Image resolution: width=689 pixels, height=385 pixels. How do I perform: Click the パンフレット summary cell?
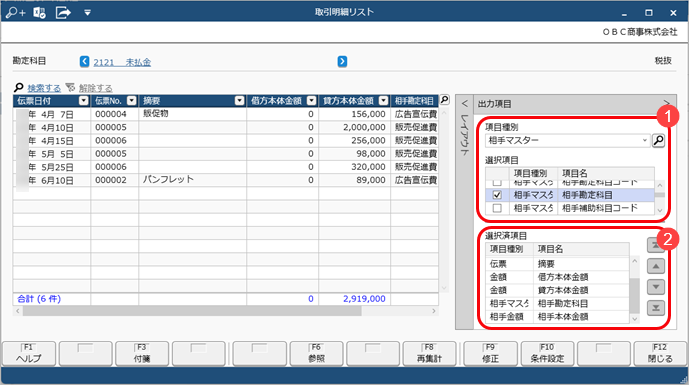click(192, 180)
